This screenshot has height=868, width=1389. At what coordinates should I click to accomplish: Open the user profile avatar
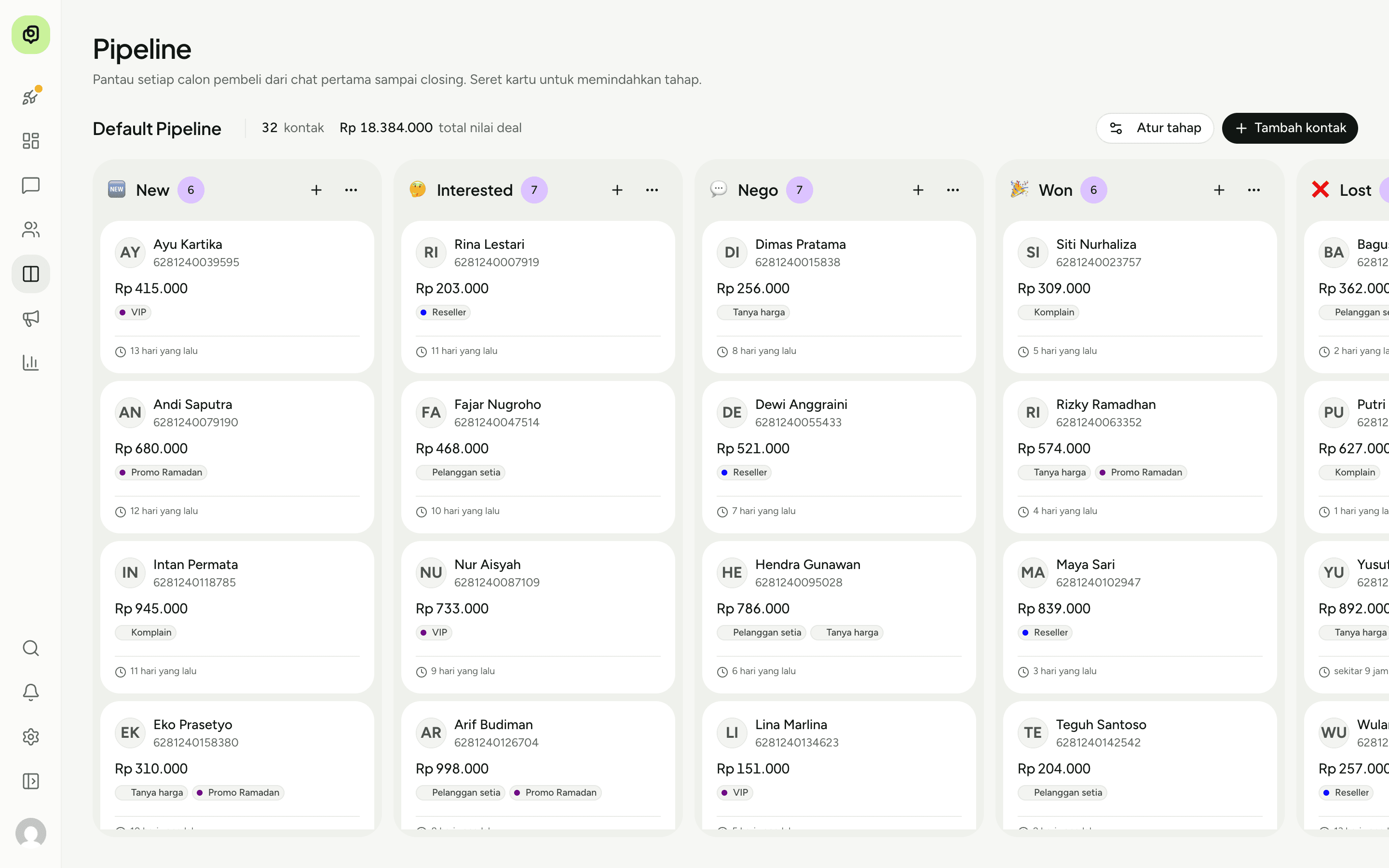31,833
